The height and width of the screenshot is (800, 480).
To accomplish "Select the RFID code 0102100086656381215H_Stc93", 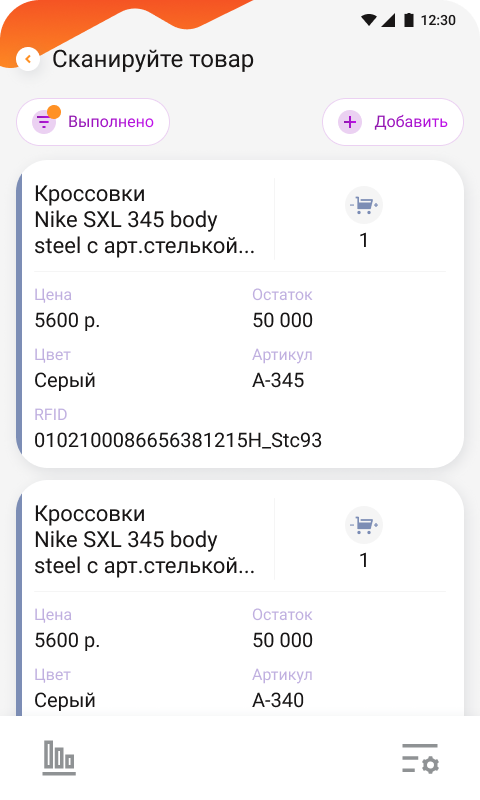I will [x=178, y=440].
